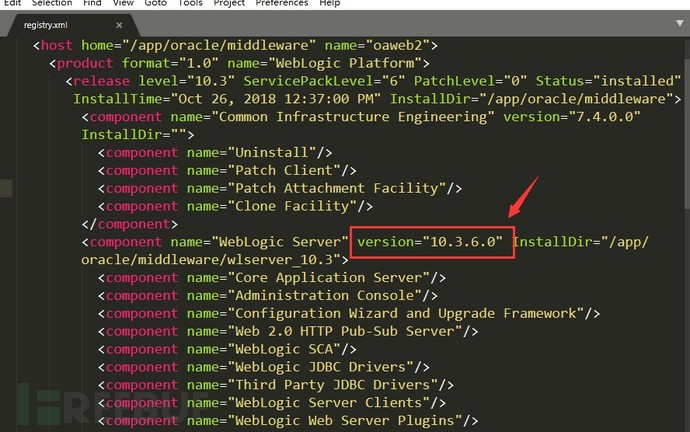Viewport: 690px width, 432px height.
Task: Click the name="WebLogic Server" text
Action: [x=259, y=242]
